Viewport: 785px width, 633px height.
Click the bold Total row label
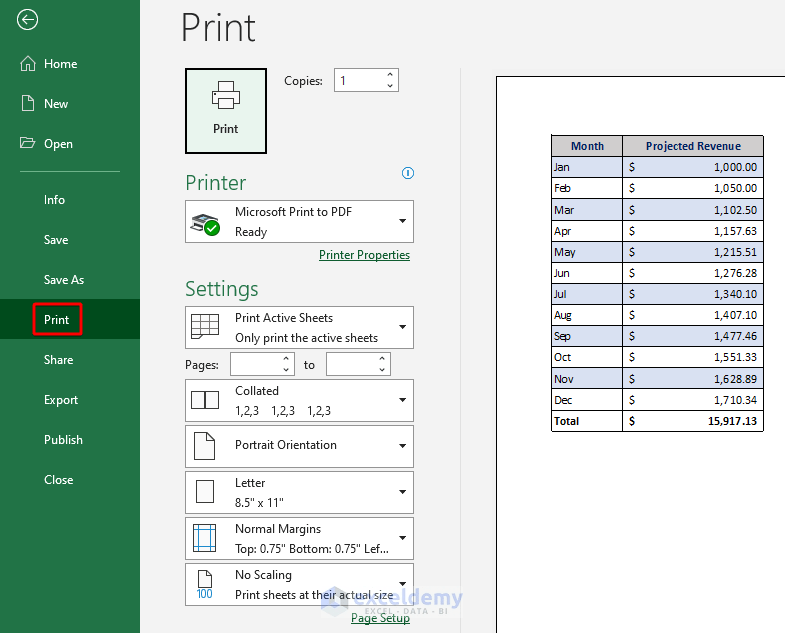pos(566,421)
